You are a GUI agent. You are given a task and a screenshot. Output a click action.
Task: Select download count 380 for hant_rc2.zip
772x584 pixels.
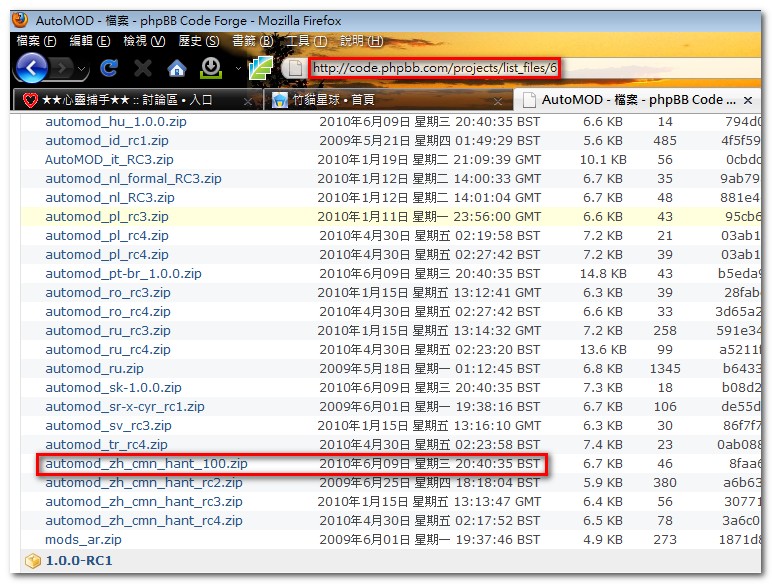(665, 483)
